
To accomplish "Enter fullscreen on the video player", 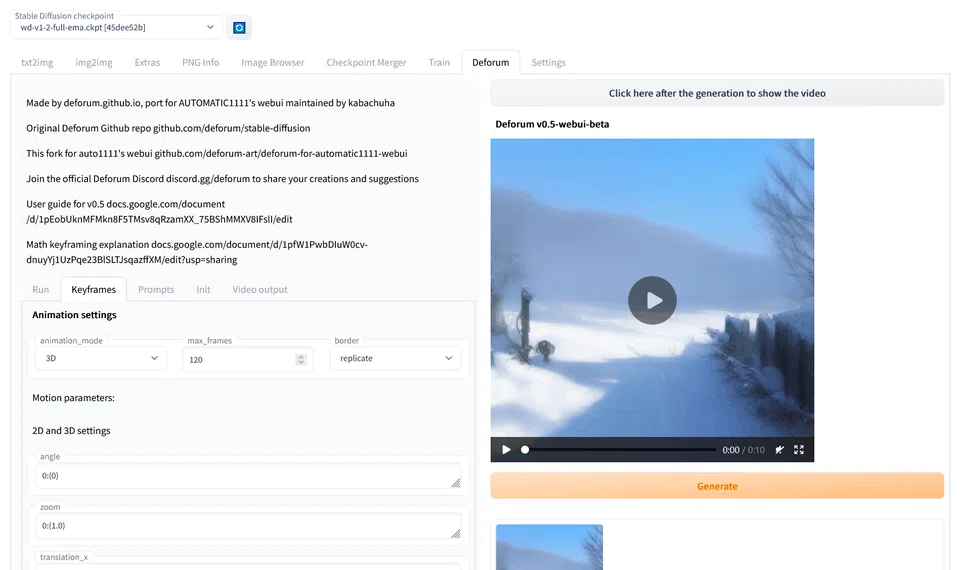I will point(799,449).
